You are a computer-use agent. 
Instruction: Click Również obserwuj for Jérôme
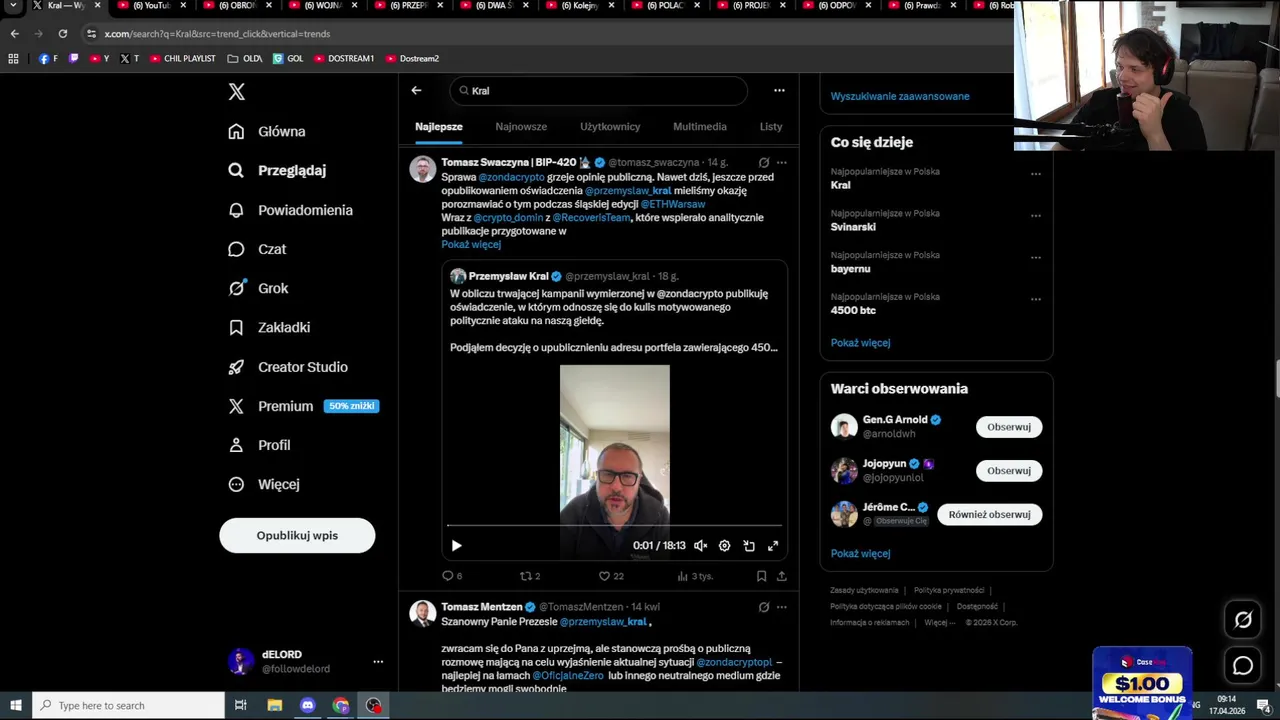tap(989, 514)
